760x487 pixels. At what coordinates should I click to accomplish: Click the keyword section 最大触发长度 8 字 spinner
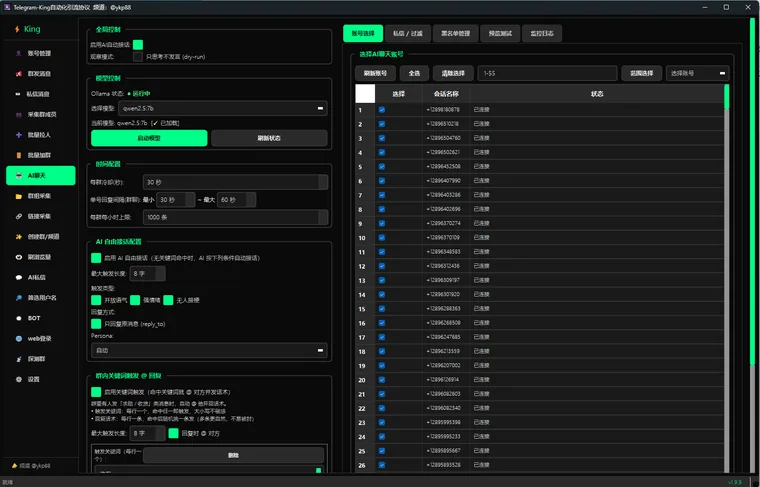[160, 433]
